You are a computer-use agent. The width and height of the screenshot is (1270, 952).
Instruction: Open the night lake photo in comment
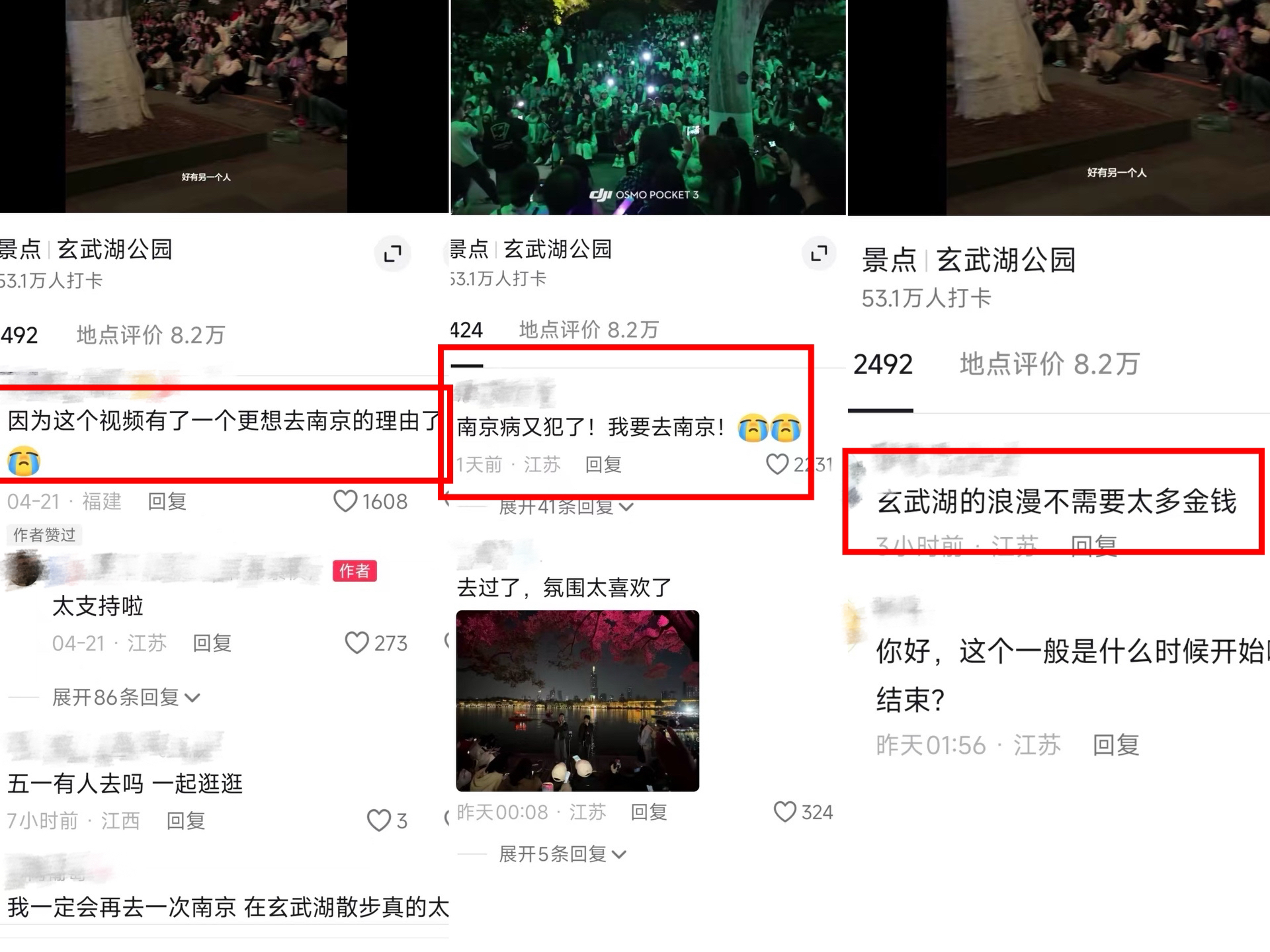[x=577, y=701]
